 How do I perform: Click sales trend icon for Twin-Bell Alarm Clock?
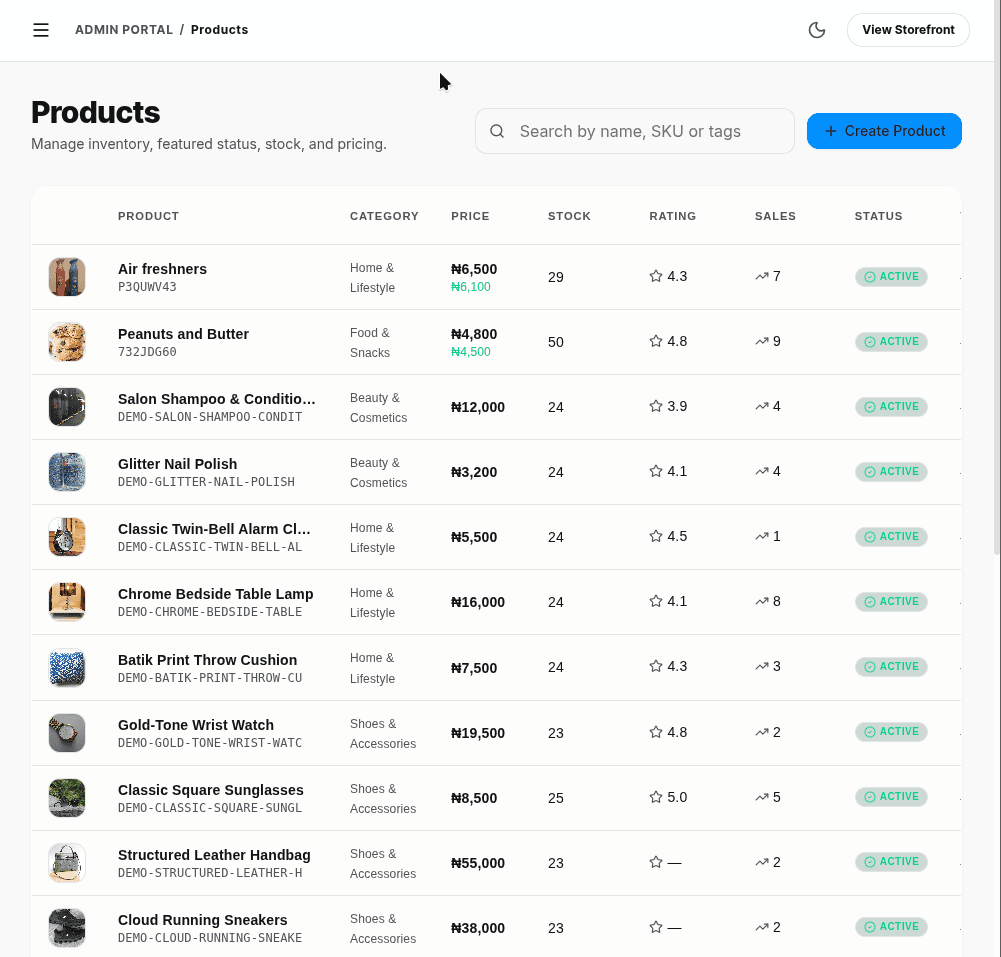pyautogui.click(x=762, y=536)
